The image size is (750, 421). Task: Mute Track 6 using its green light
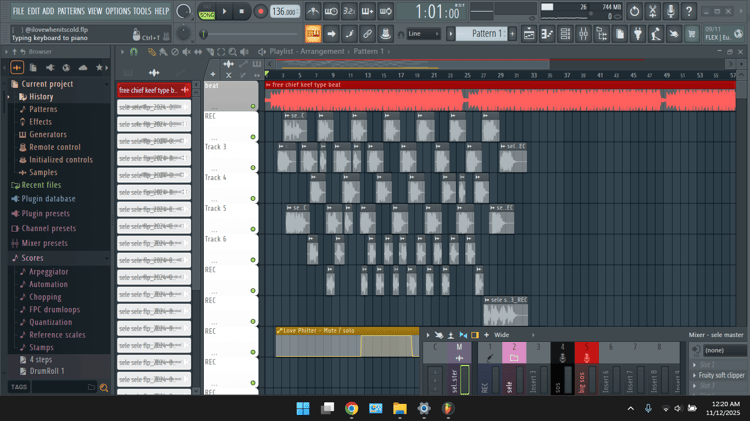(x=253, y=260)
